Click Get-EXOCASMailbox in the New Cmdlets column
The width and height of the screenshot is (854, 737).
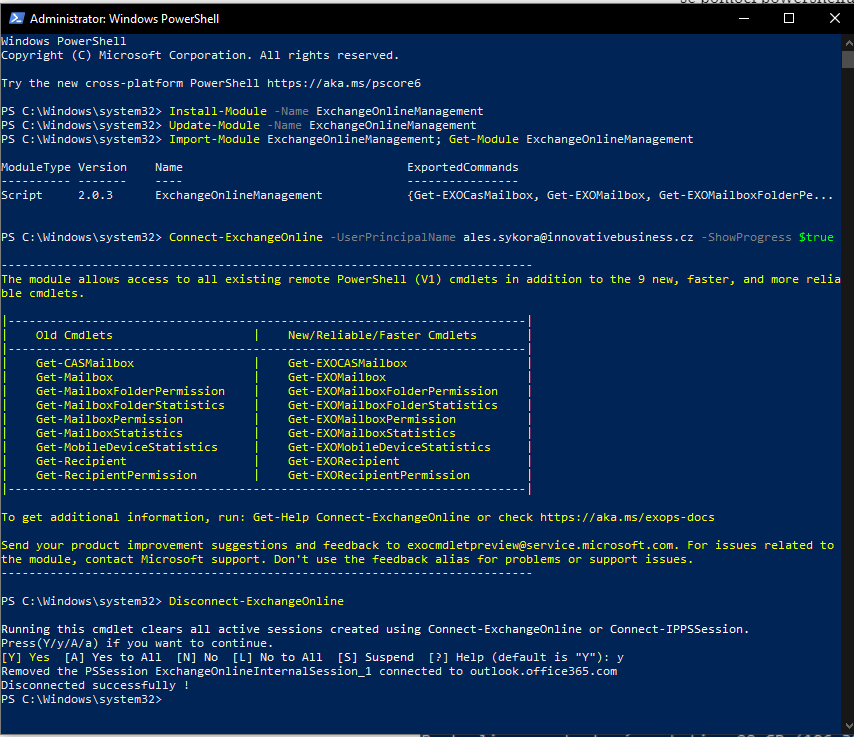pos(347,363)
